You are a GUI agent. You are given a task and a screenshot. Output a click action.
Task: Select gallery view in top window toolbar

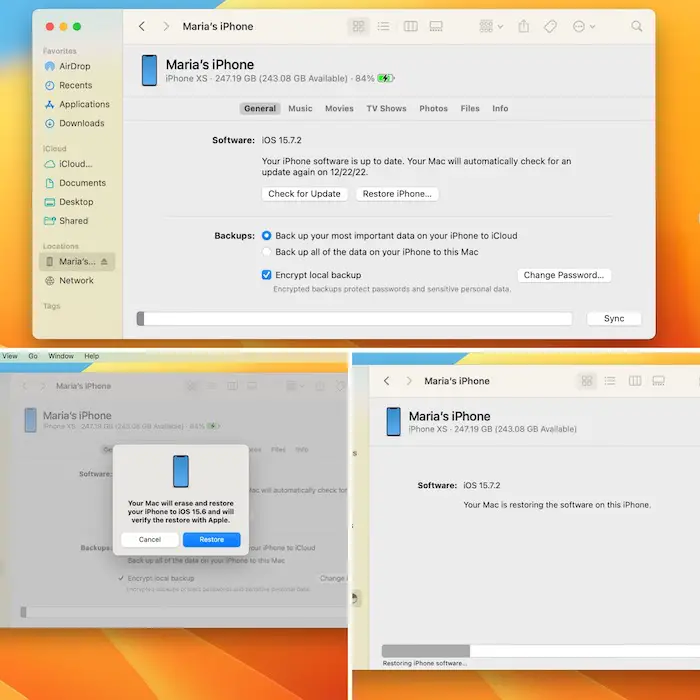(436, 27)
